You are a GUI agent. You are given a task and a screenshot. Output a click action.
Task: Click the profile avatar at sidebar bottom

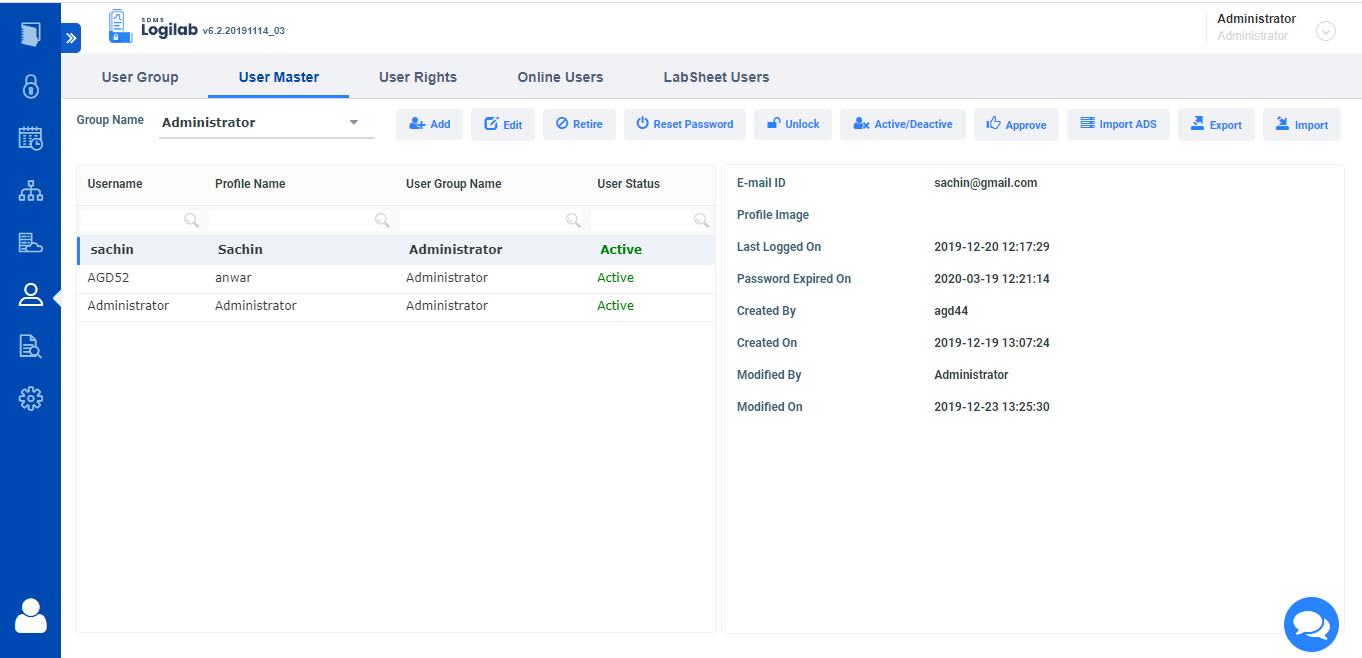click(30, 615)
